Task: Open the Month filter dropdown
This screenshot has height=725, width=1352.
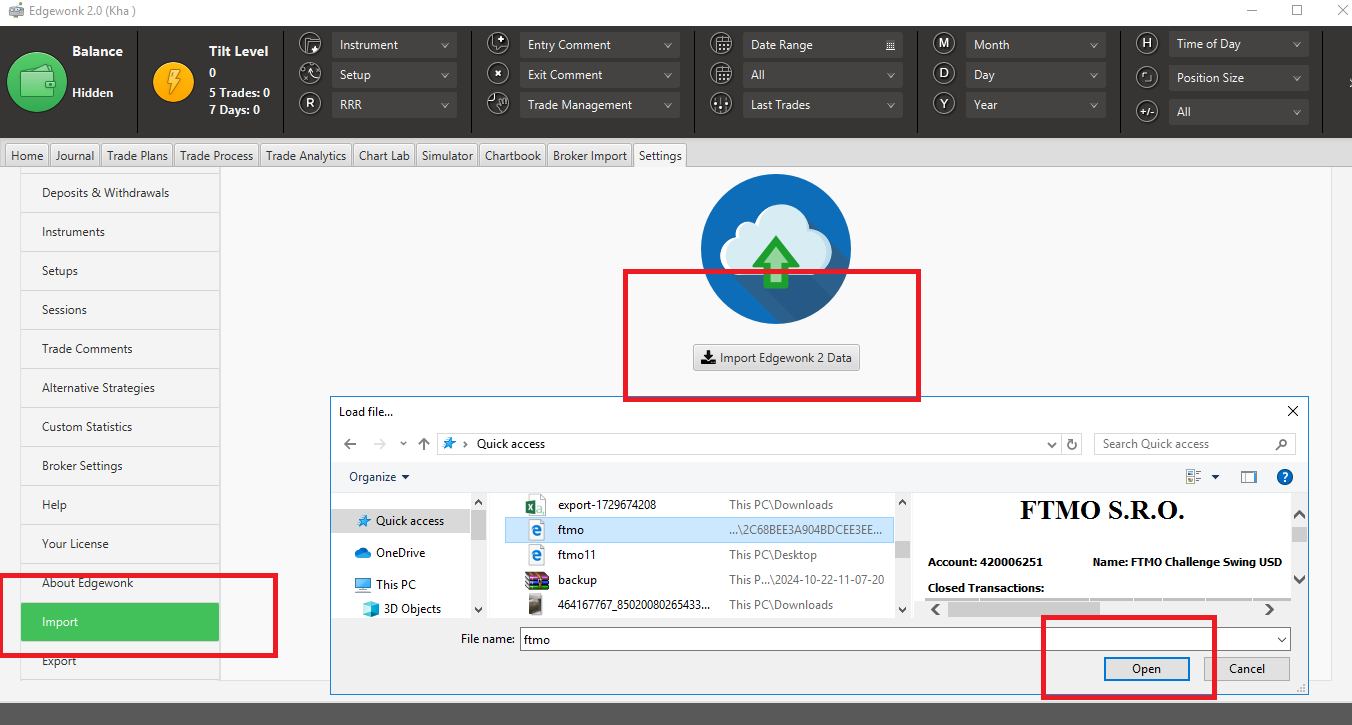Action: 1036,45
